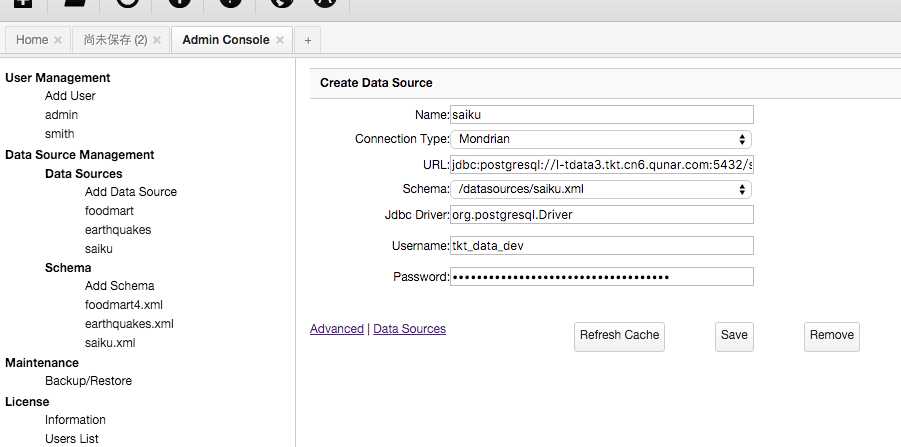
Task: Expand the Schema dropdown
Action: point(601,189)
